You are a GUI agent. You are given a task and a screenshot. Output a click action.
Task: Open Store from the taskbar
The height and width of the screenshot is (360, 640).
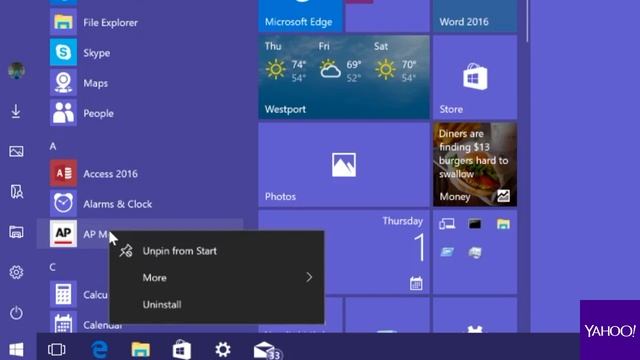(x=182, y=350)
